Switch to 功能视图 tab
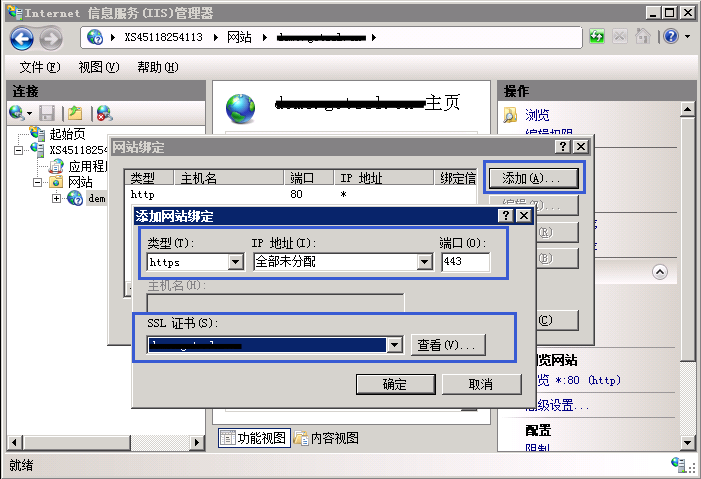Viewport: 701px width, 479px height. pos(254,438)
